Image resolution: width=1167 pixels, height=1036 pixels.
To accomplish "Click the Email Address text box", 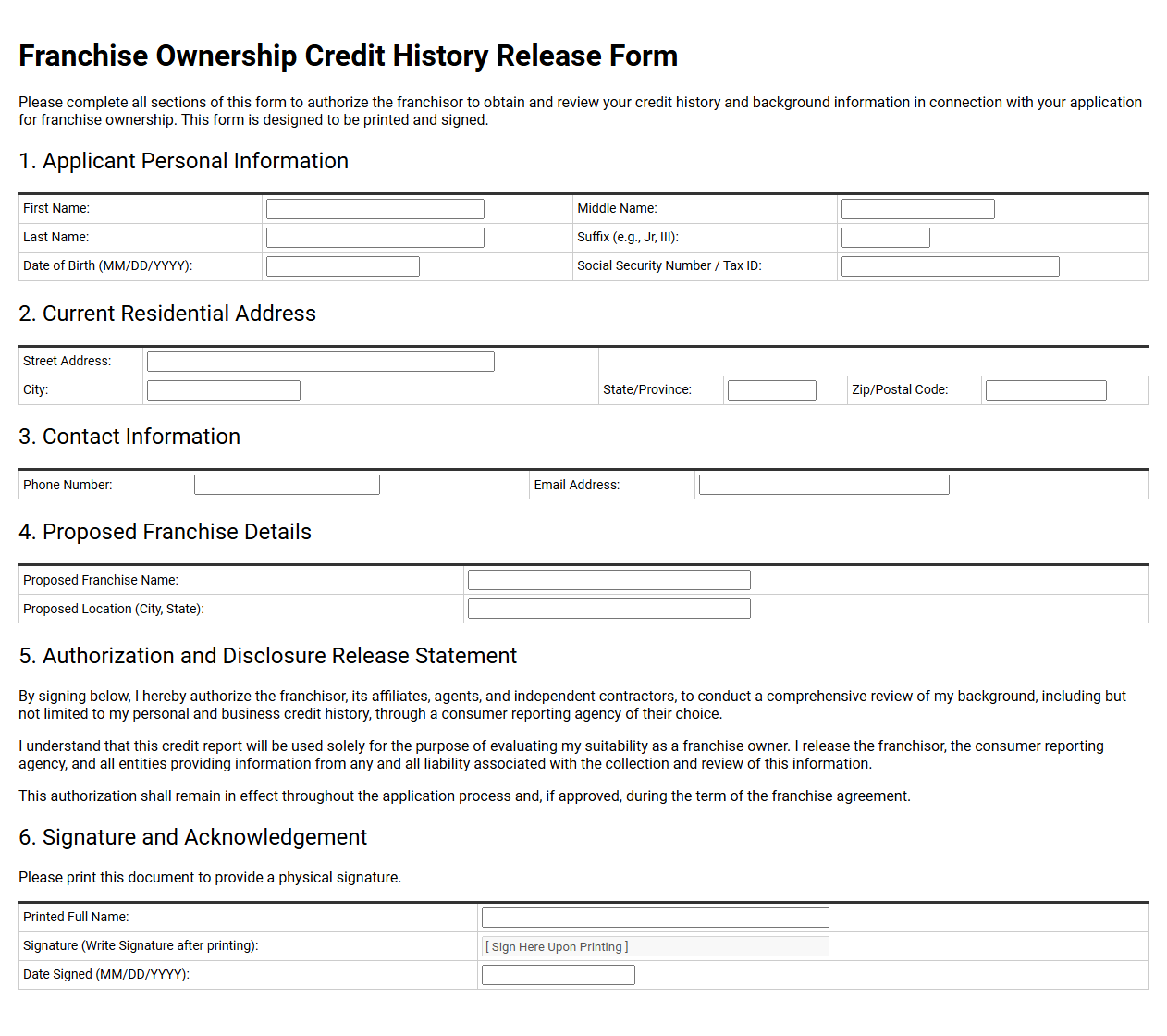I will tap(824, 485).
